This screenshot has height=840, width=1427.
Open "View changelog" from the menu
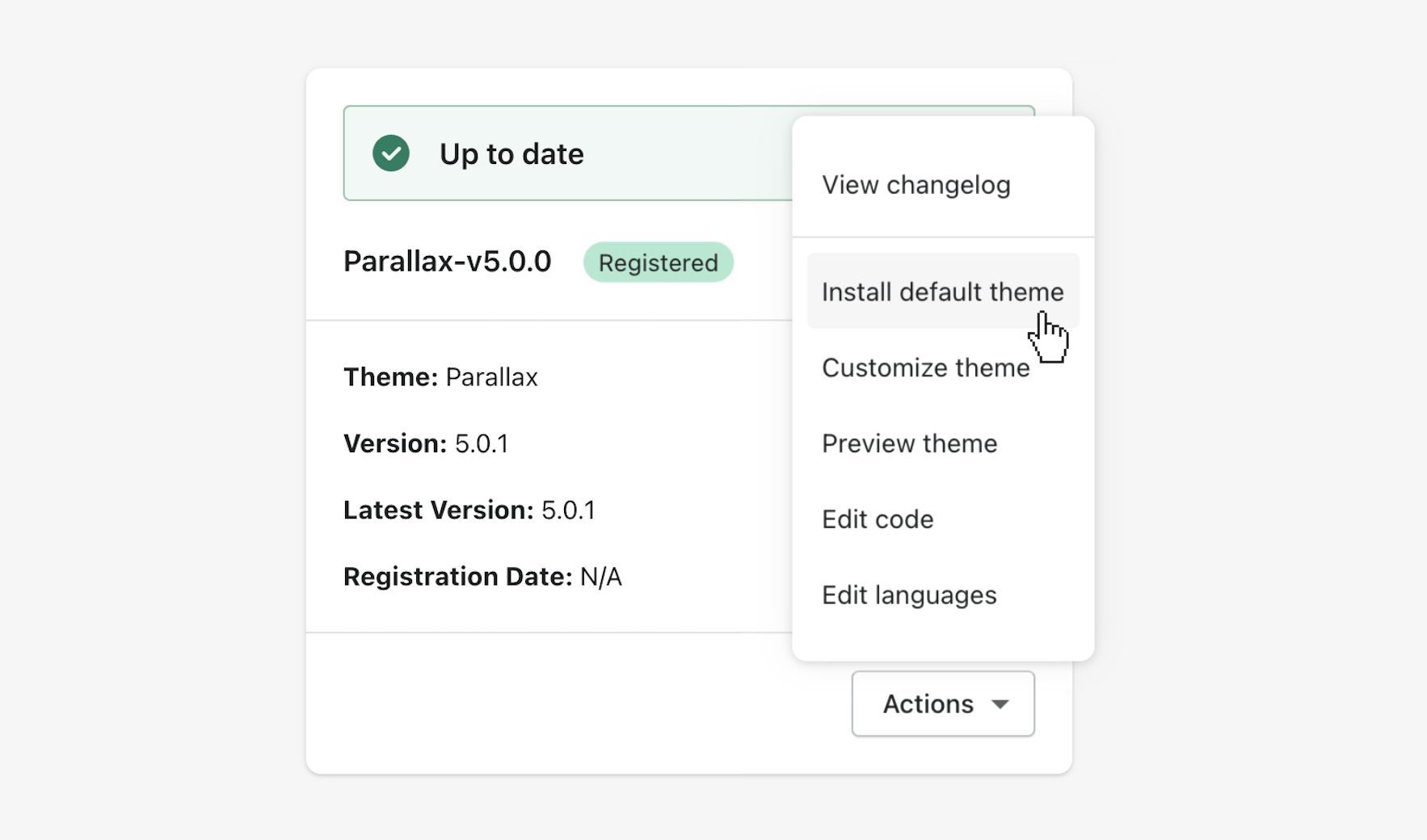(916, 185)
